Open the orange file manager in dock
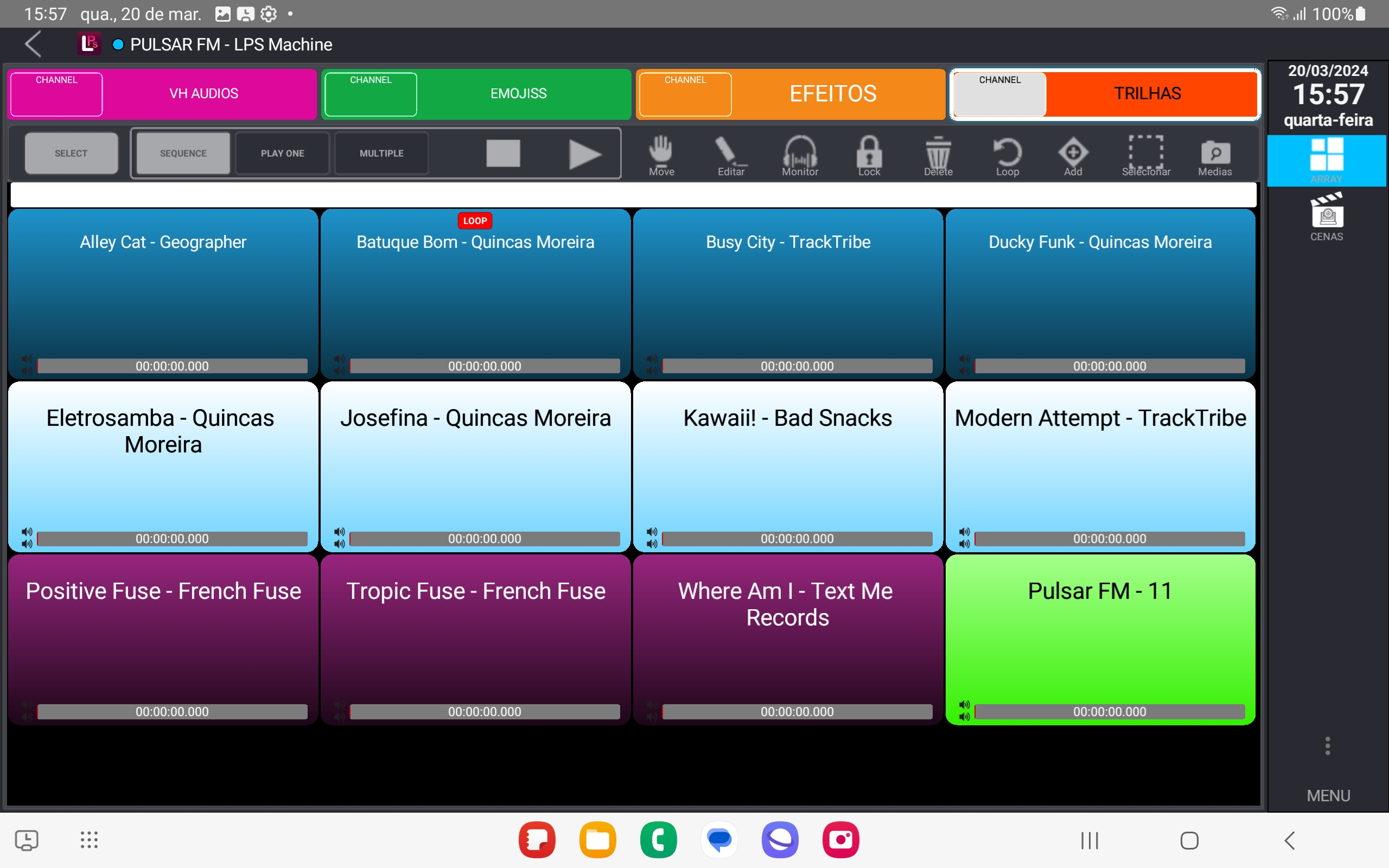 (597, 840)
